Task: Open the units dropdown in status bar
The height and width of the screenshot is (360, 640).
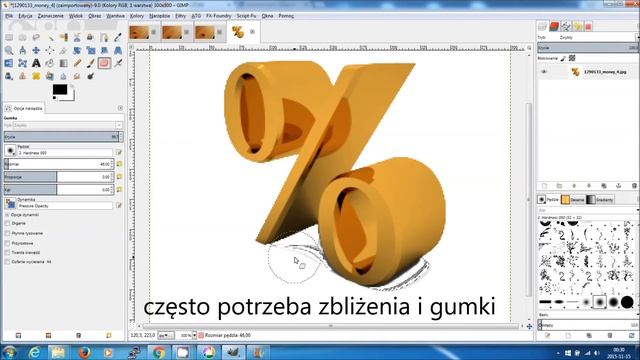Action: [166, 335]
